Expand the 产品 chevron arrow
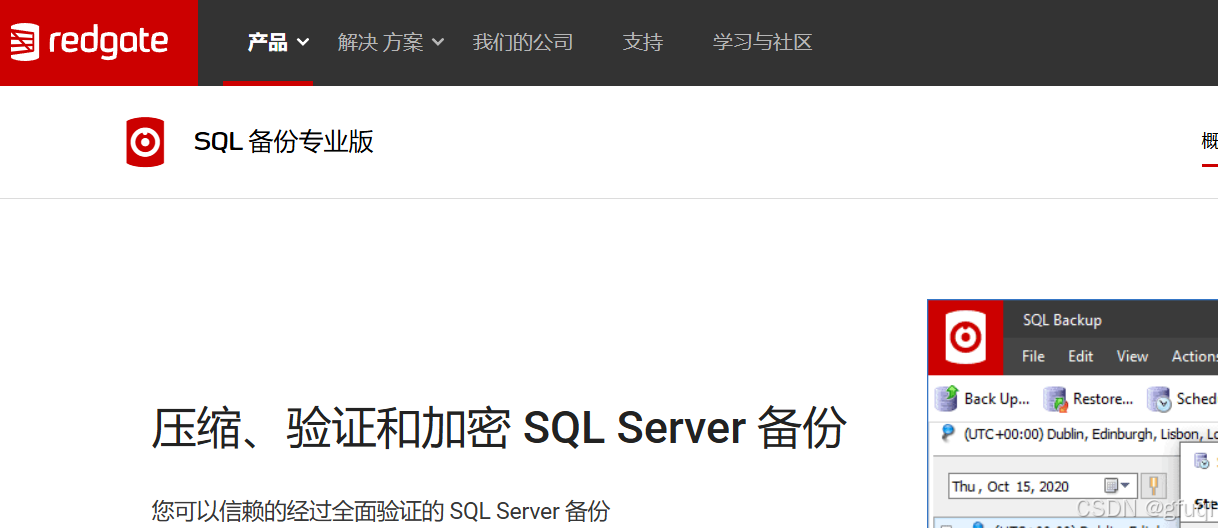 (303, 42)
